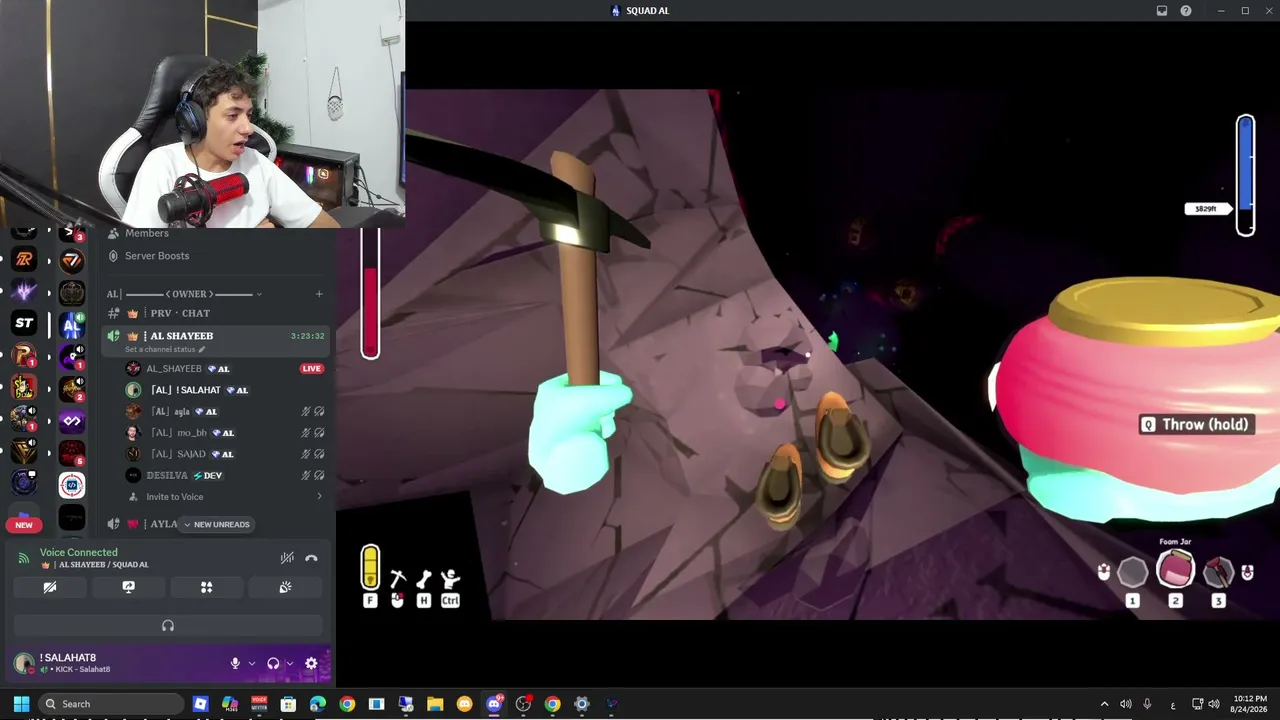
Task: Click the red vertical health gauge
Action: (370, 294)
